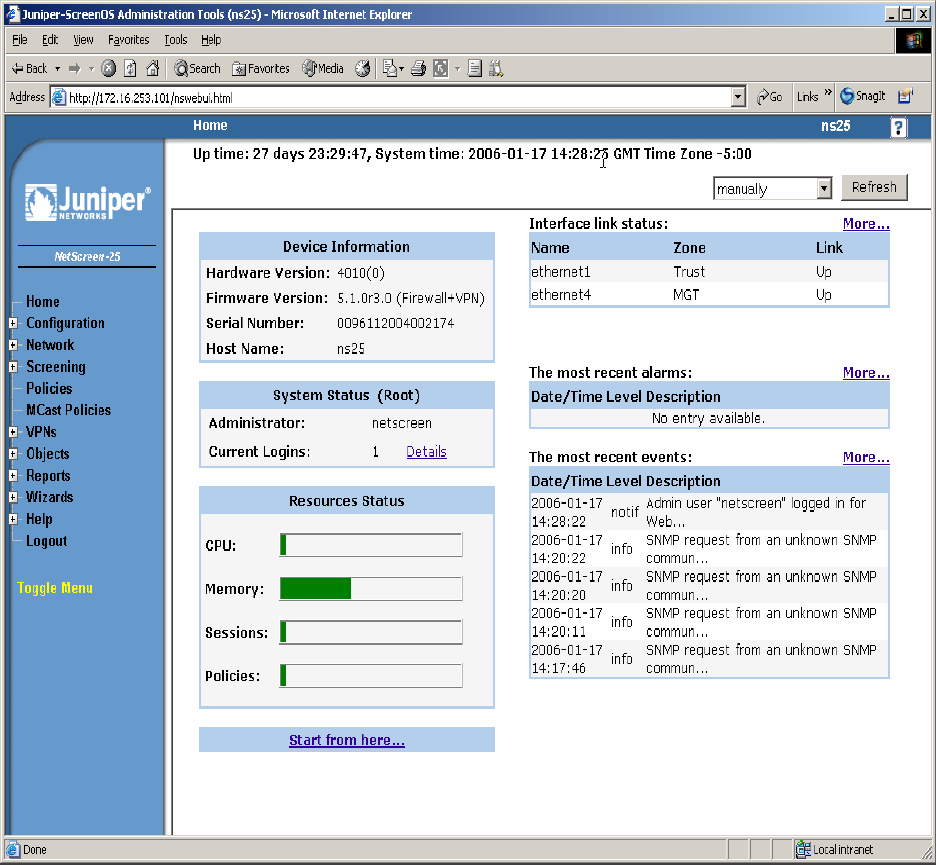This screenshot has width=936, height=865.
Task: Click the Windows logo throbber icon
Action: click(913, 41)
